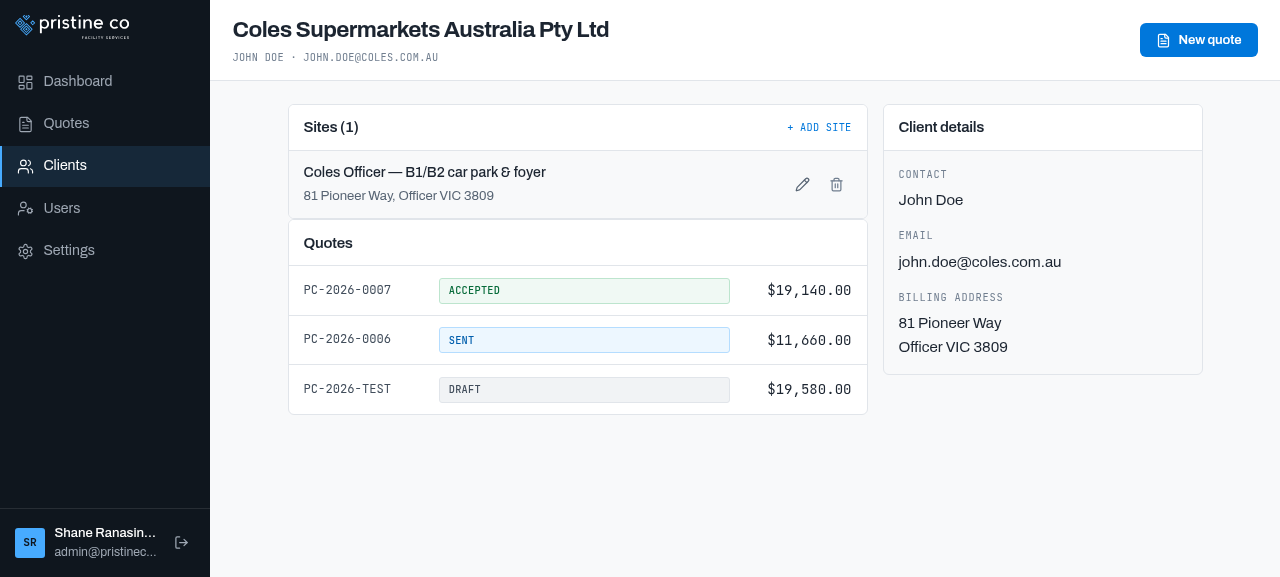
Task: Click the Coles Officer site name
Action: point(424,172)
